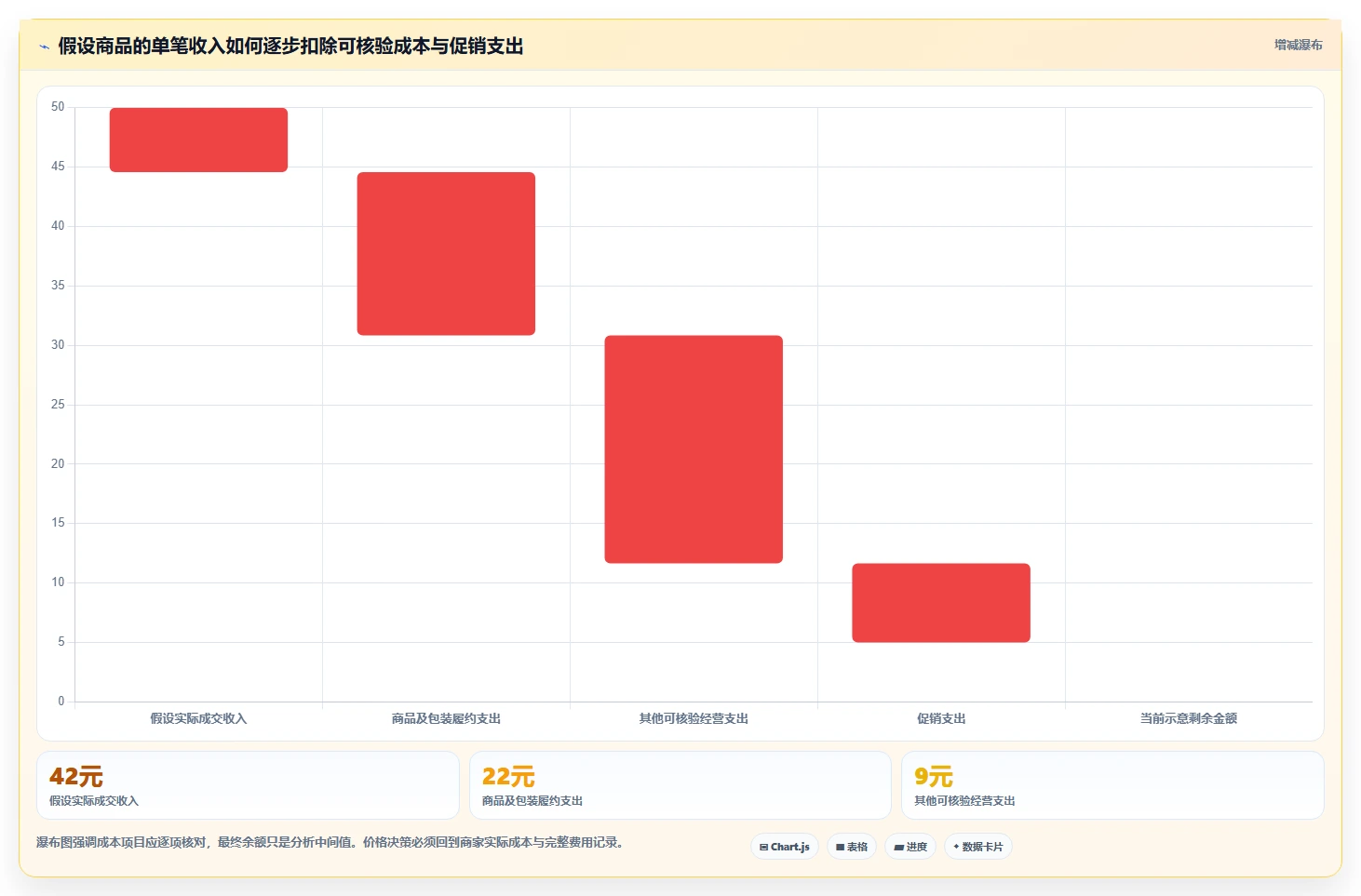Click the 进度 tag pill

point(910,847)
